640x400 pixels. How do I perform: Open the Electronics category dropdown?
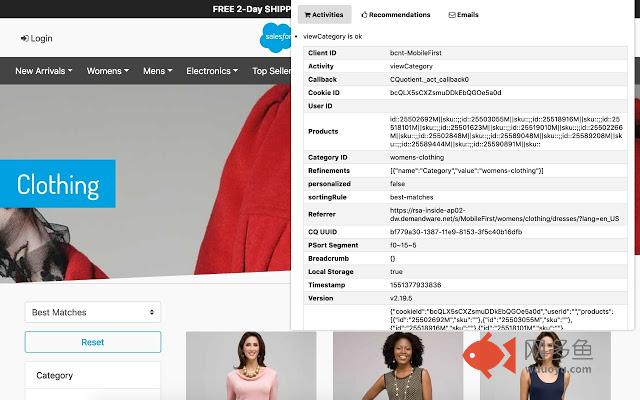tap(212, 71)
